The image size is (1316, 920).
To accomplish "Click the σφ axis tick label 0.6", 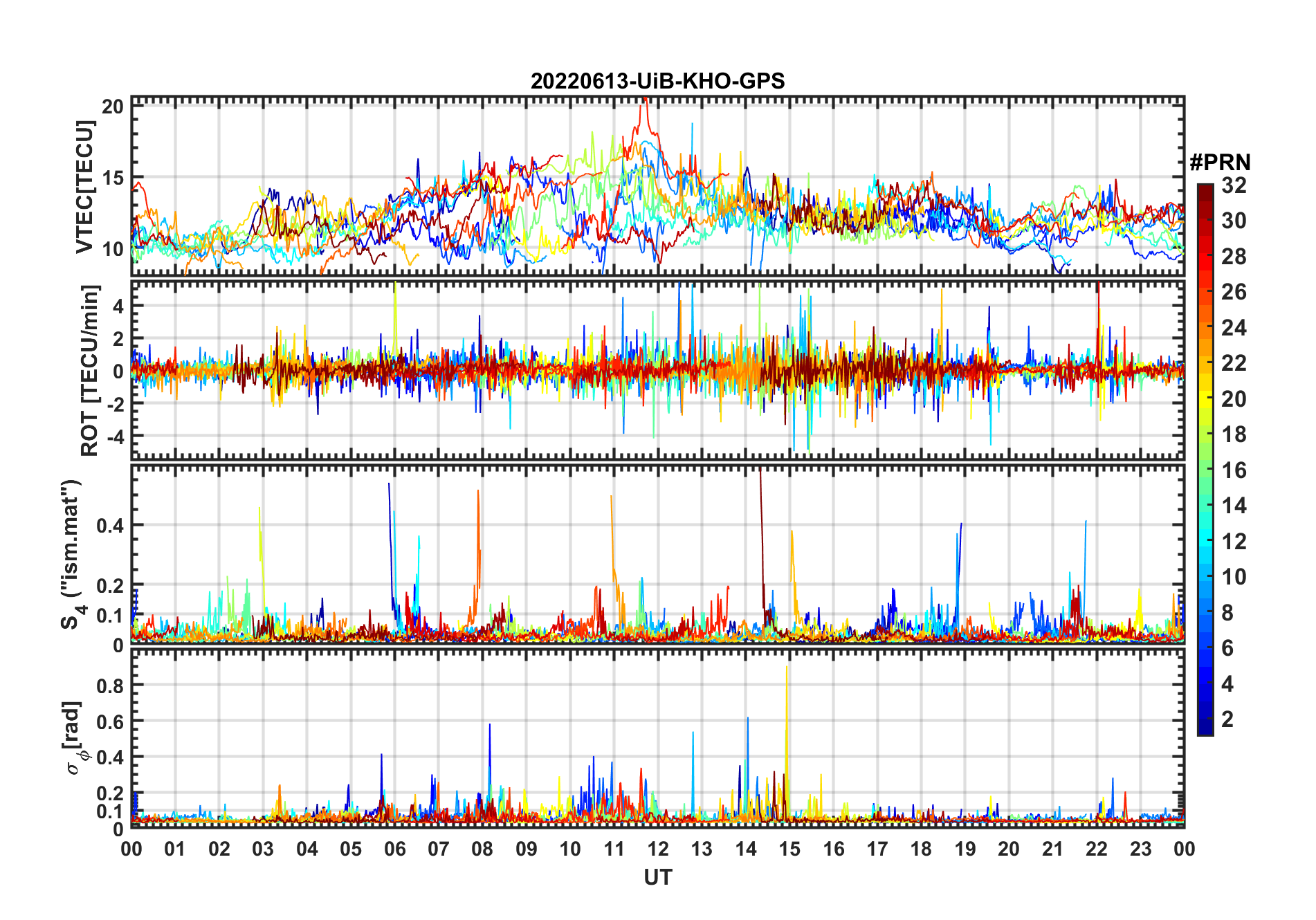I will click(x=110, y=721).
